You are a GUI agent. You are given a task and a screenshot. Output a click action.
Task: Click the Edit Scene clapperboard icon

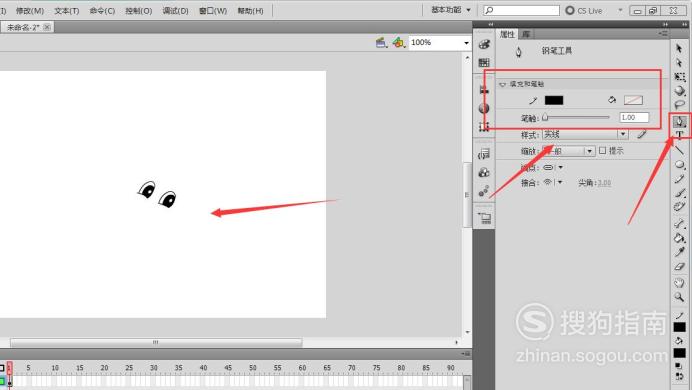coord(381,42)
